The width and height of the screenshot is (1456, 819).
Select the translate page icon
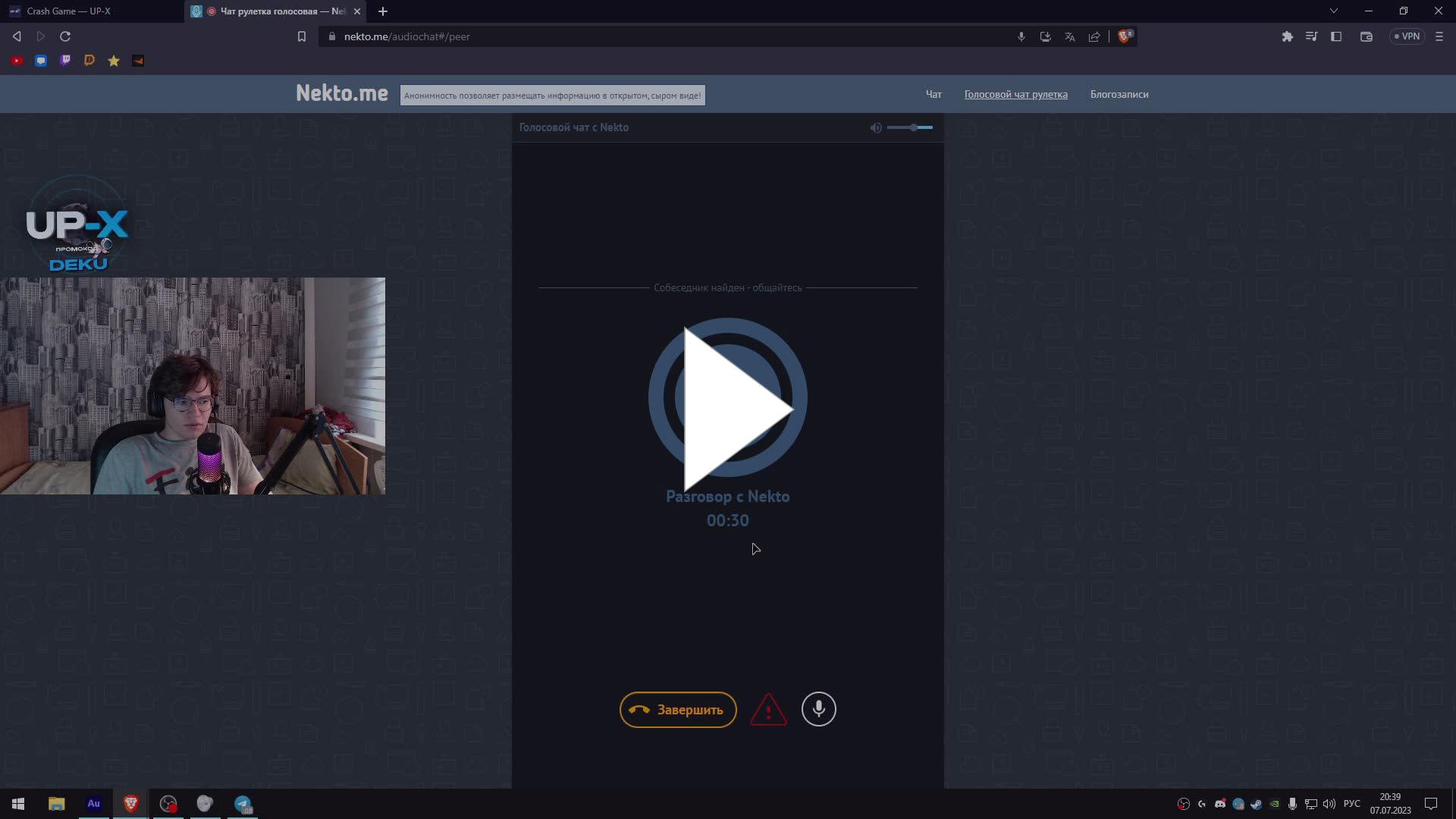pyautogui.click(x=1070, y=36)
